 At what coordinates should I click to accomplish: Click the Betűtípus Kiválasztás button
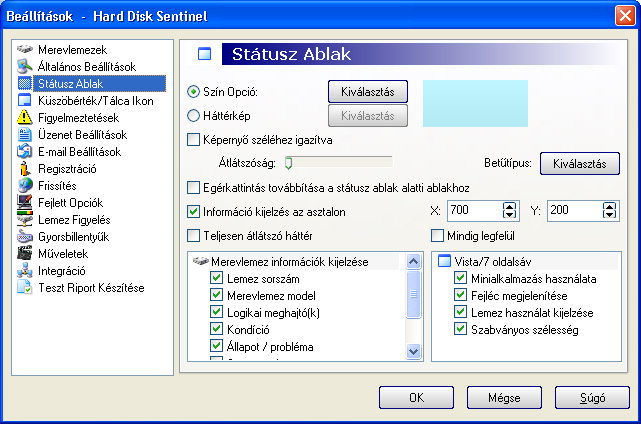point(580,164)
